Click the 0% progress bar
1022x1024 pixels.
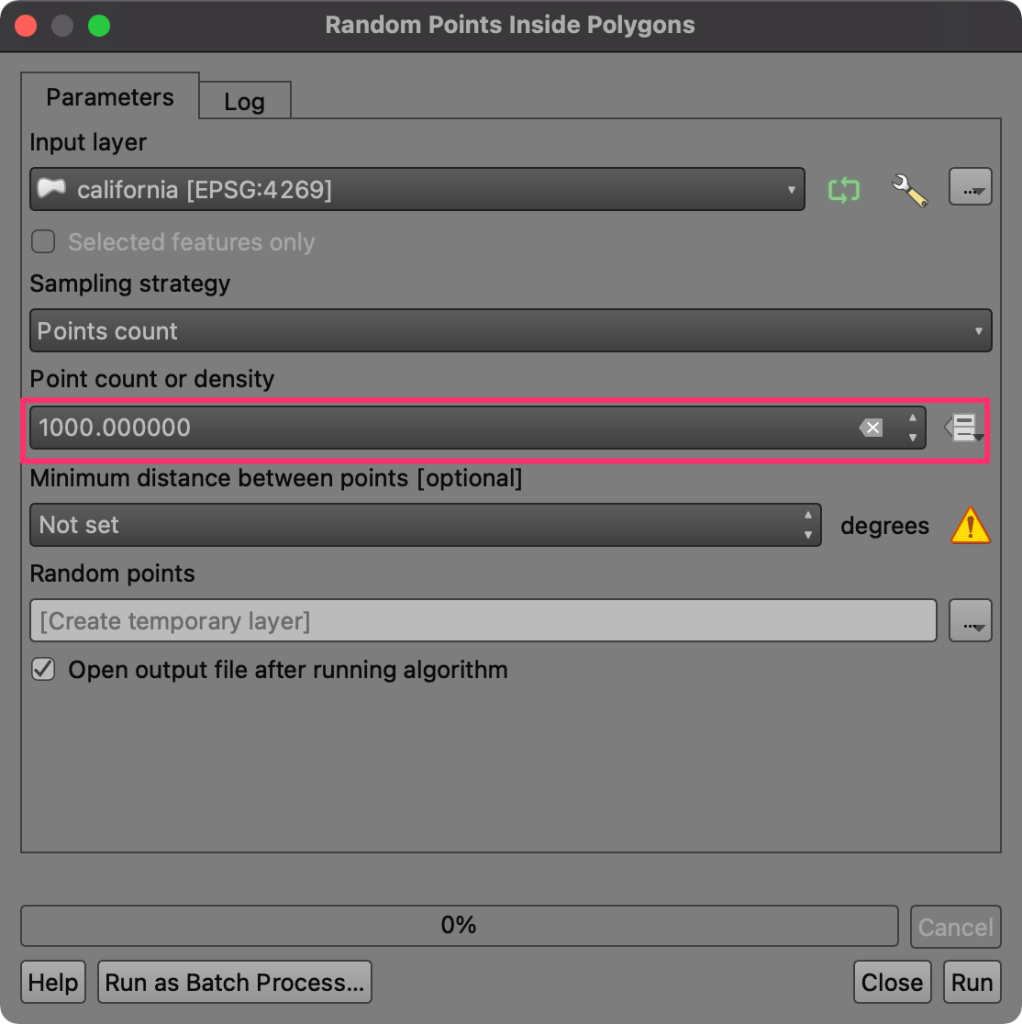click(x=460, y=925)
